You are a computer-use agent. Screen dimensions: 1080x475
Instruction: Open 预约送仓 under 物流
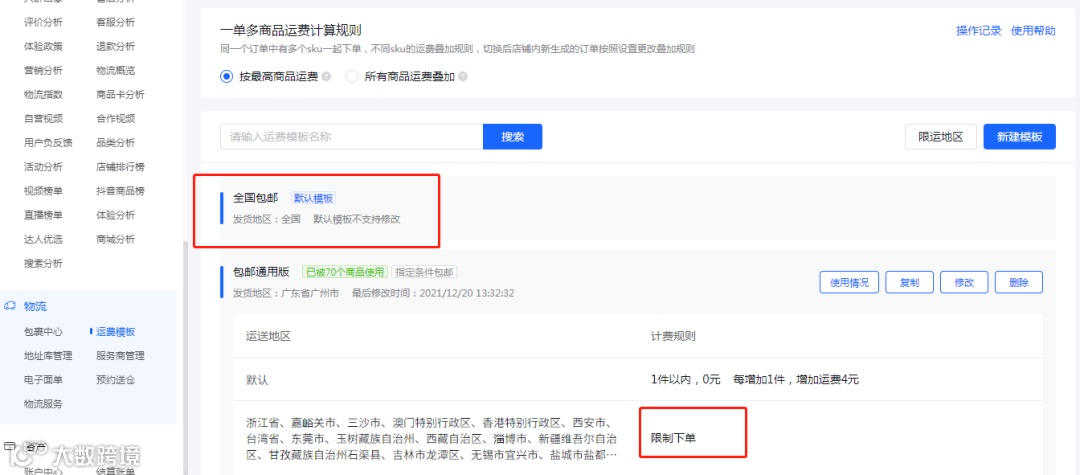116,380
